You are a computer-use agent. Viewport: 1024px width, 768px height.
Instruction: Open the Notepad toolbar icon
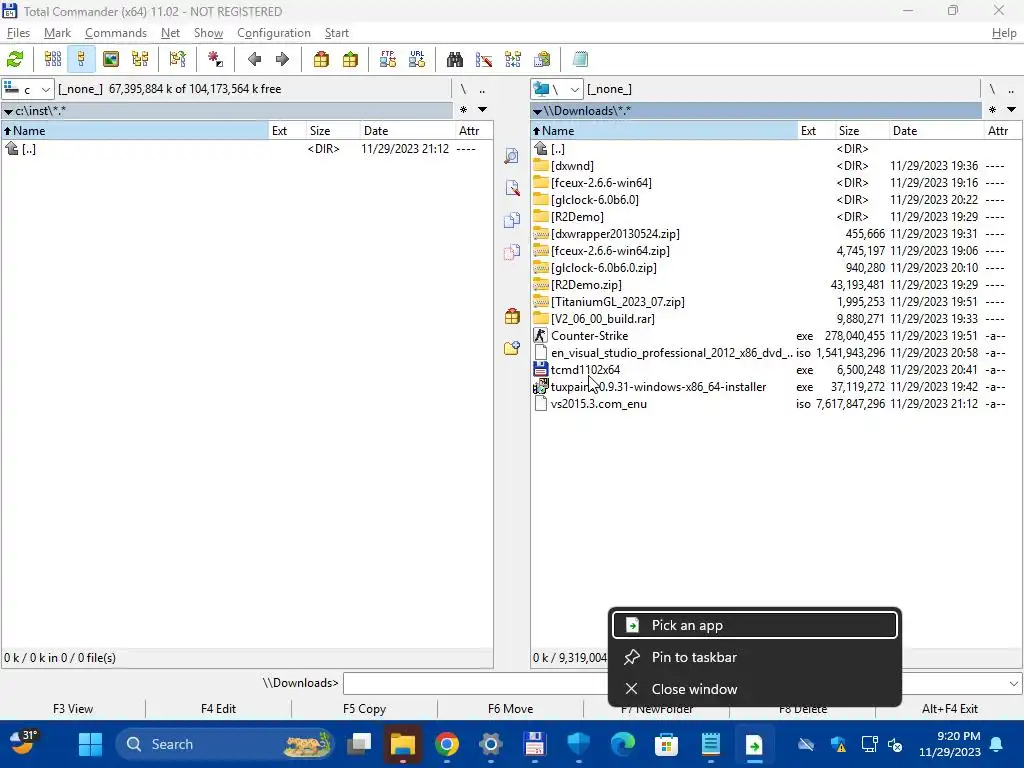click(580, 59)
